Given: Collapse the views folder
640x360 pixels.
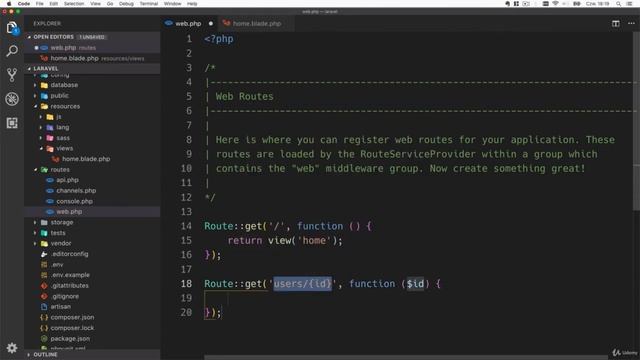Looking at the screenshot, I should [x=64, y=148].
